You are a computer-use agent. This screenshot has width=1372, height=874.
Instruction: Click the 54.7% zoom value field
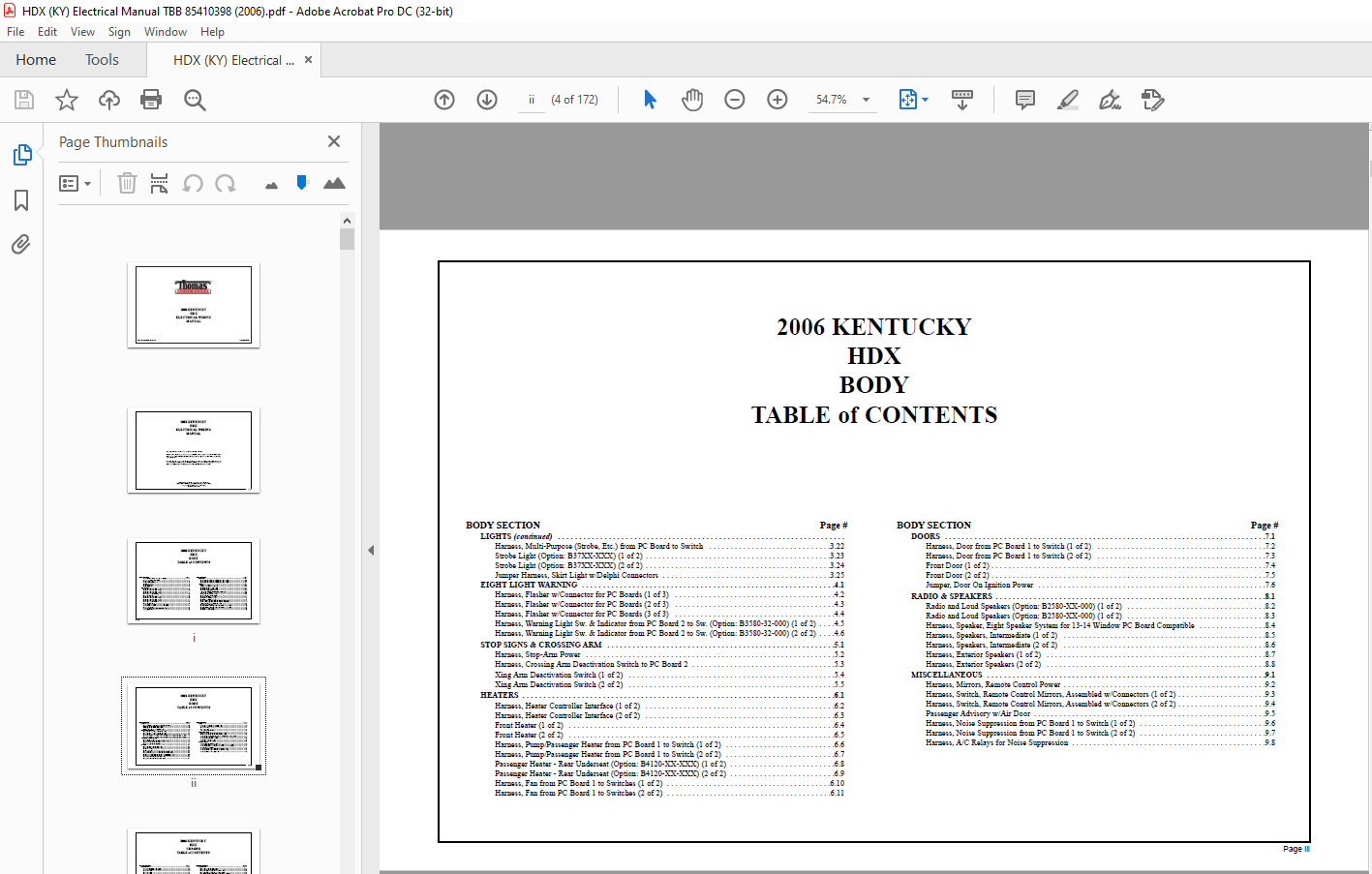(832, 100)
